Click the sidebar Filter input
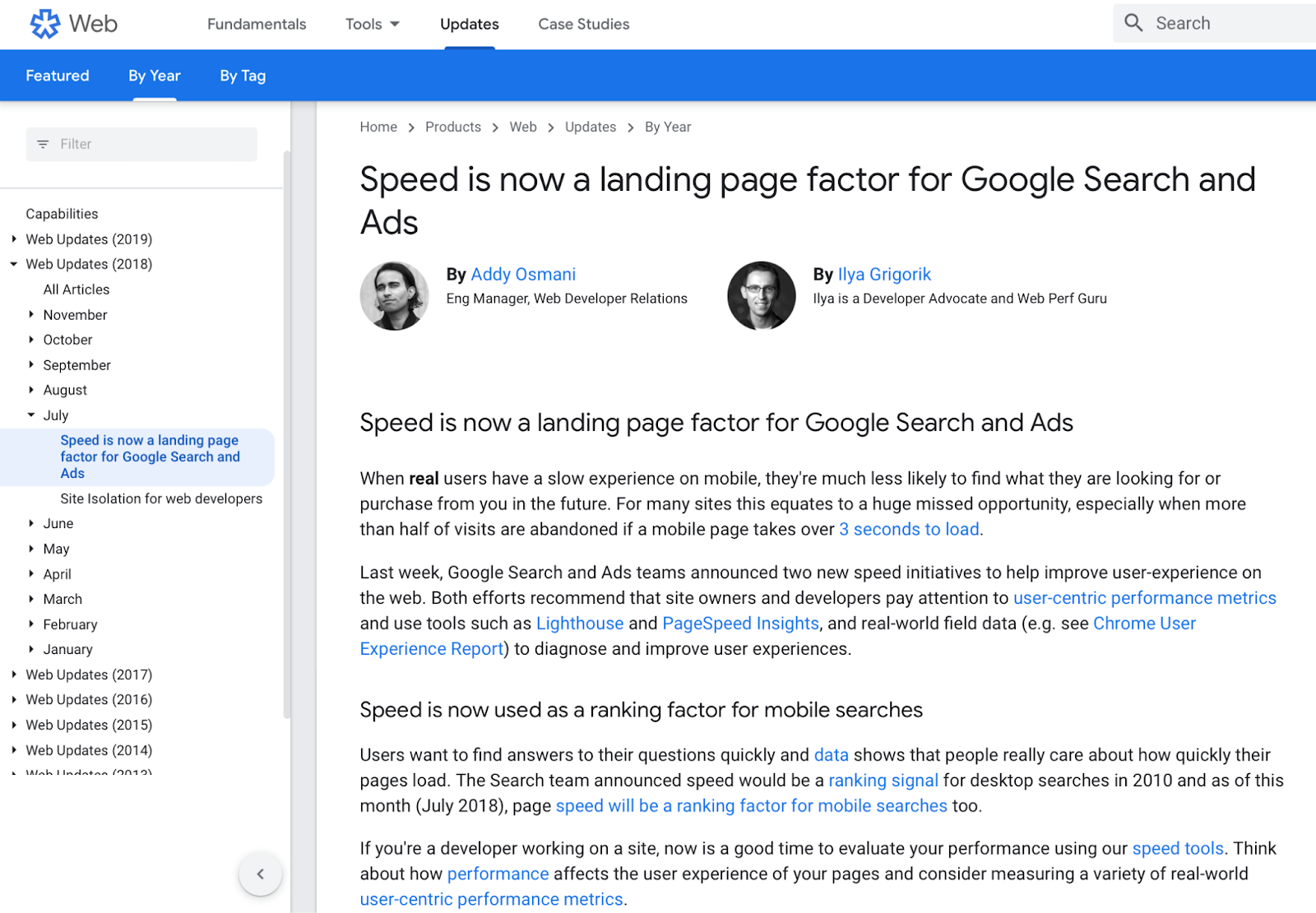 [x=141, y=144]
